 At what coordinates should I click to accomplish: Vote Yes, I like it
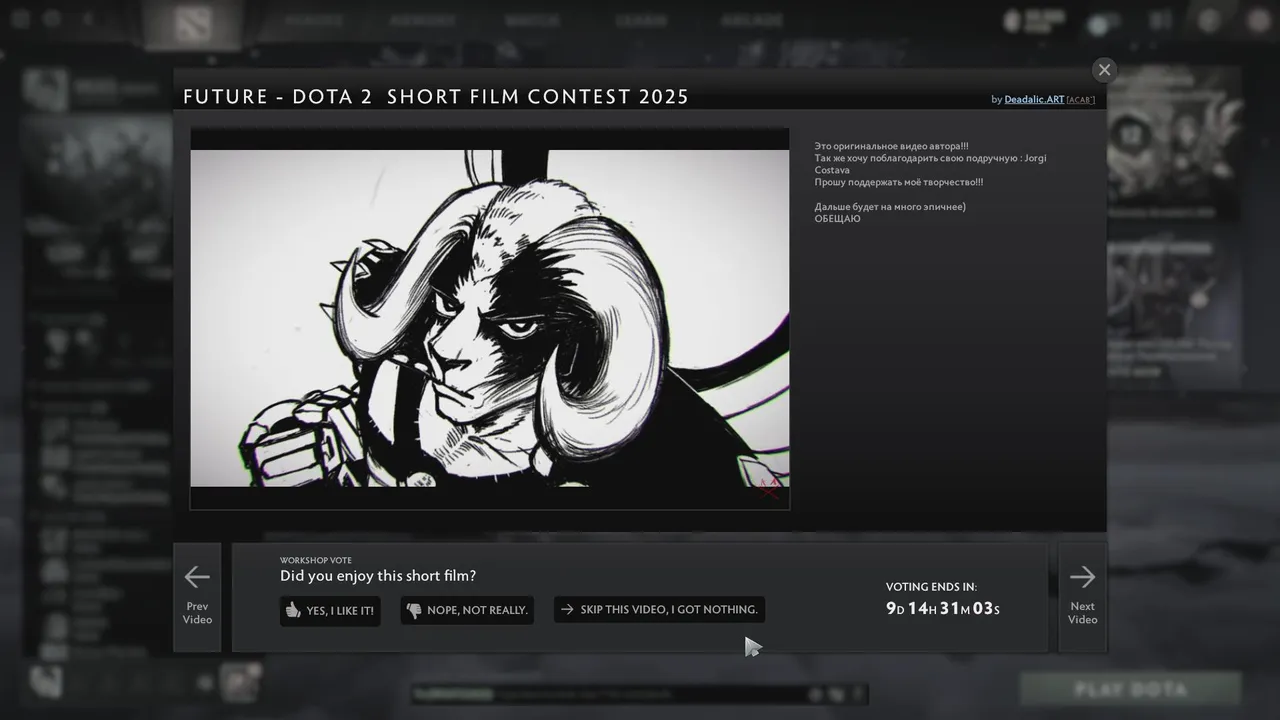click(330, 610)
